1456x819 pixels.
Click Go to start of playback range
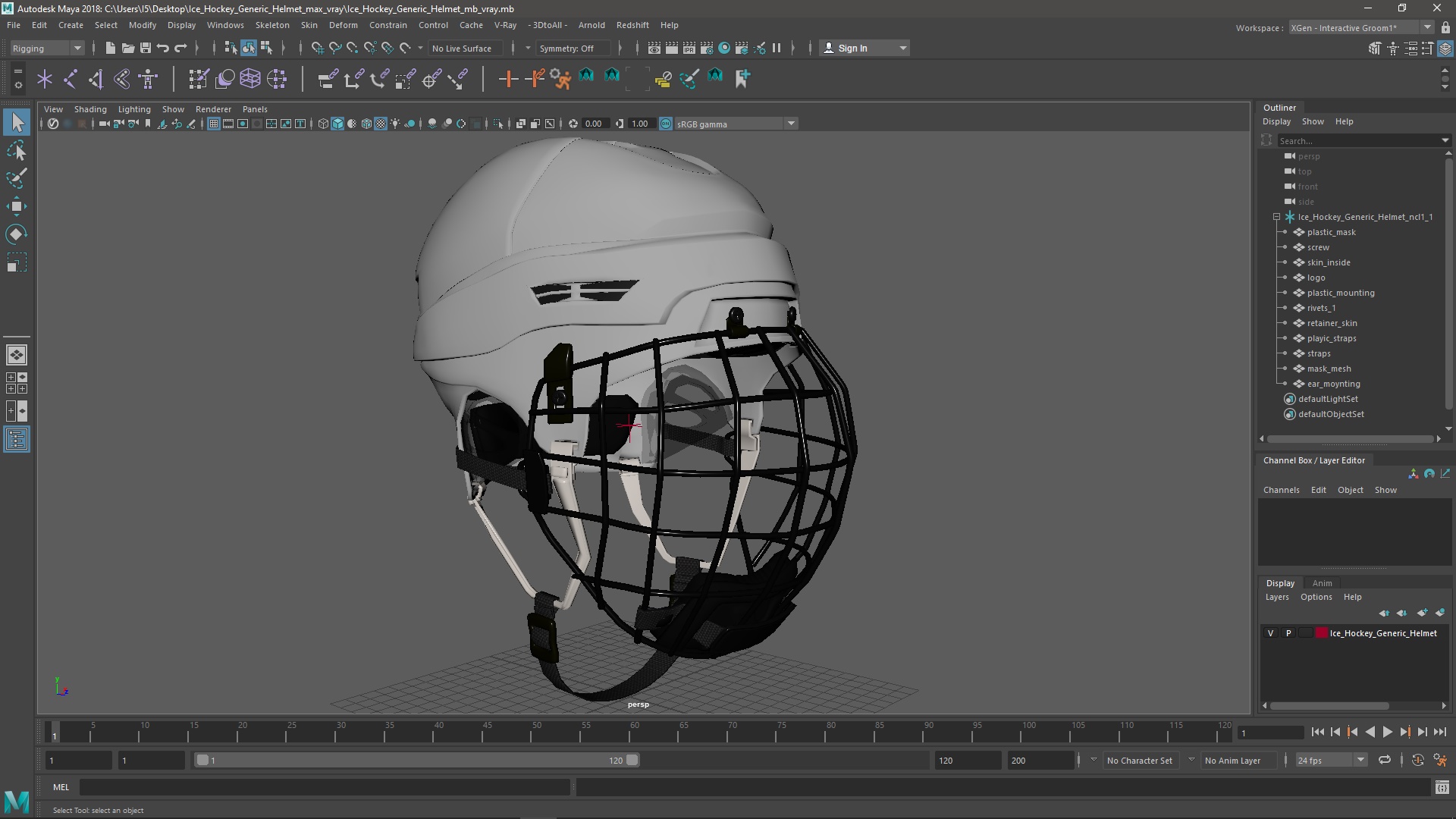1318,732
